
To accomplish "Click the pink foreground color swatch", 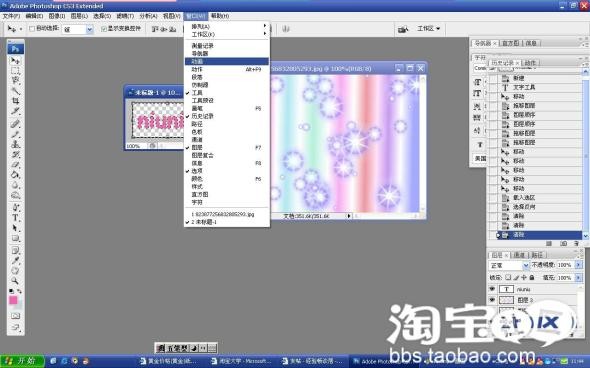I will 13,300.
